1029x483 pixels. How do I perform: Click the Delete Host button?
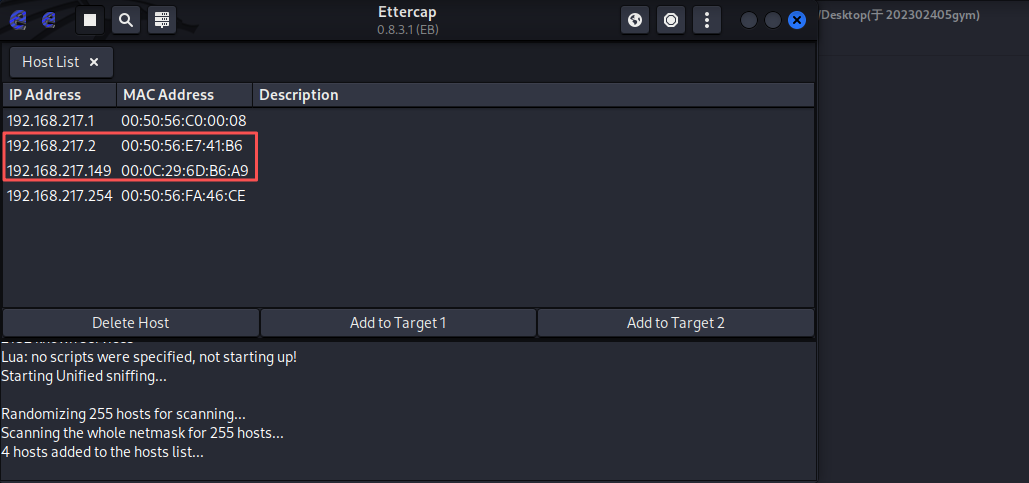[x=131, y=323]
